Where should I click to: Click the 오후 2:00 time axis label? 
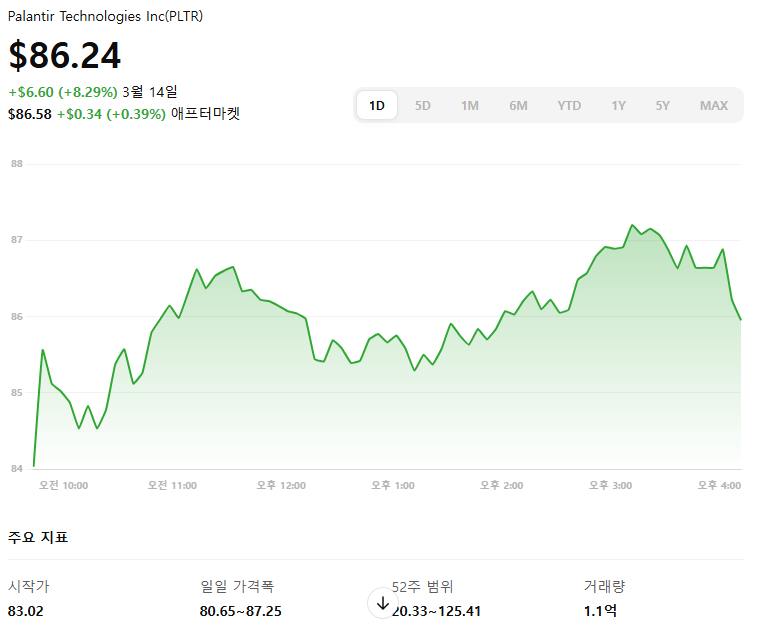coord(502,486)
